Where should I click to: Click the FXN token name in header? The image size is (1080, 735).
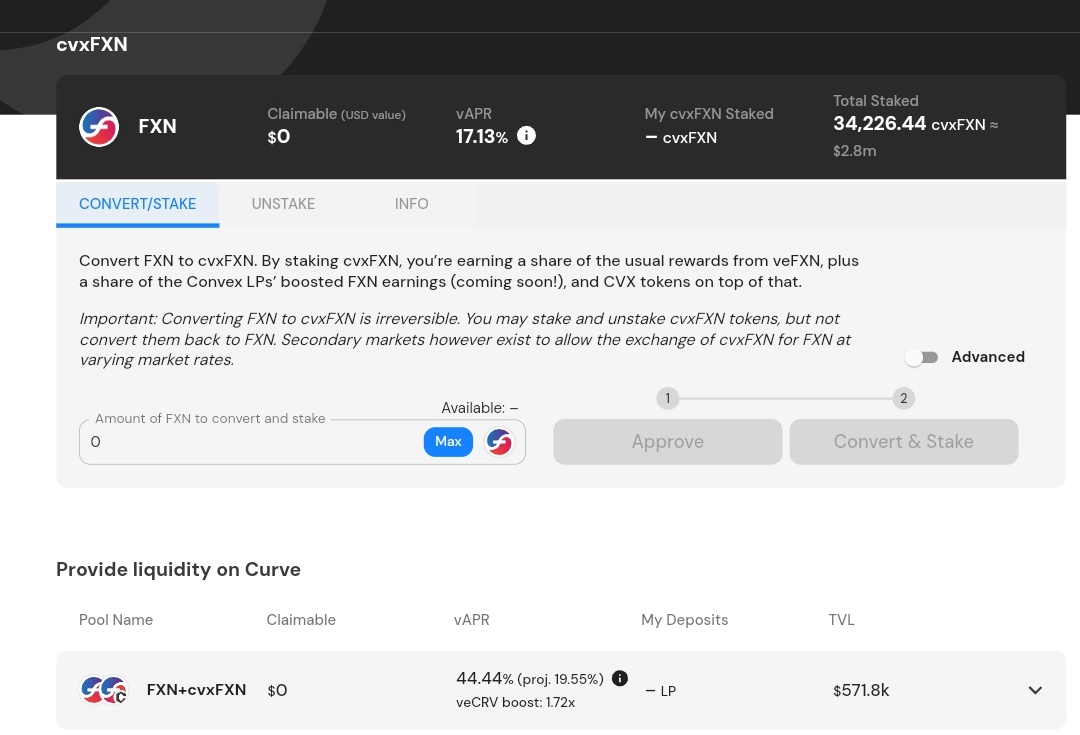pyautogui.click(x=158, y=127)
